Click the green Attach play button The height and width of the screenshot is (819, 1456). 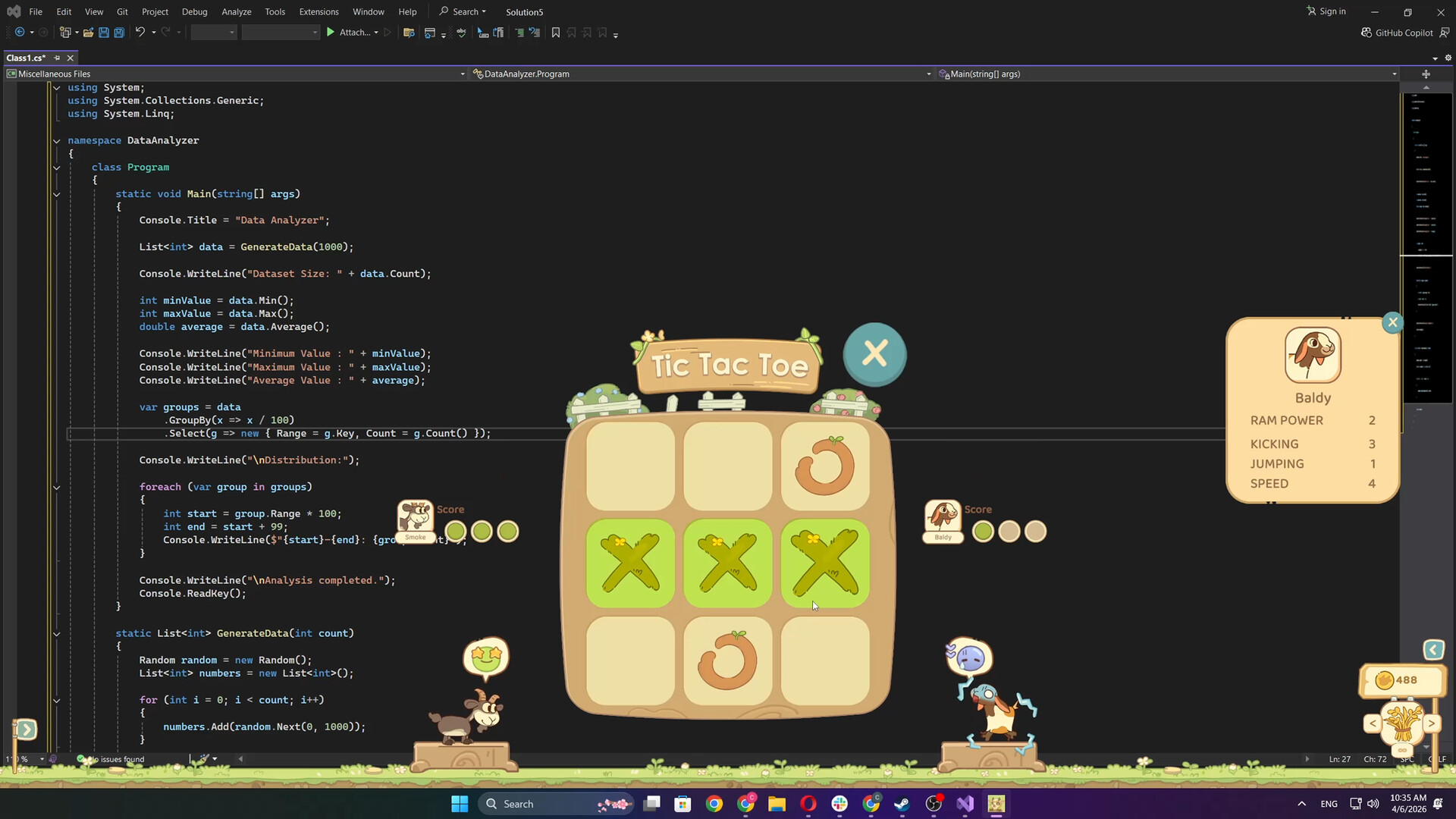pos(330,33)
